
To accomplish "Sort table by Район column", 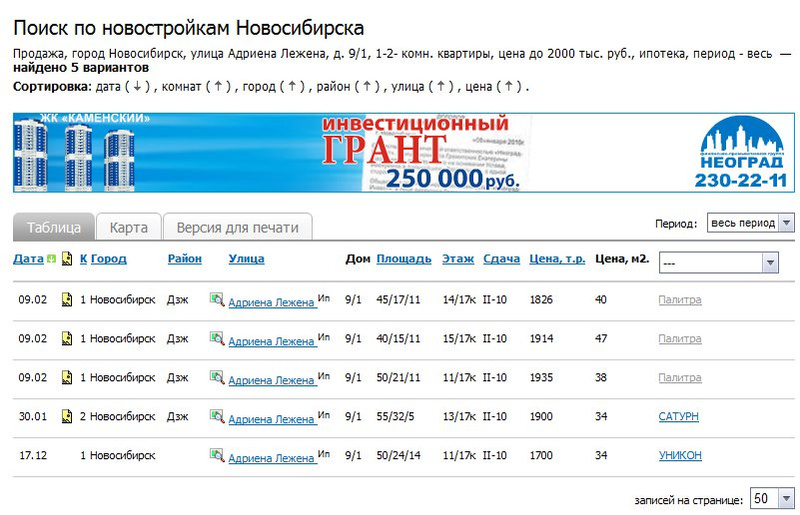I will coord(185,259).
